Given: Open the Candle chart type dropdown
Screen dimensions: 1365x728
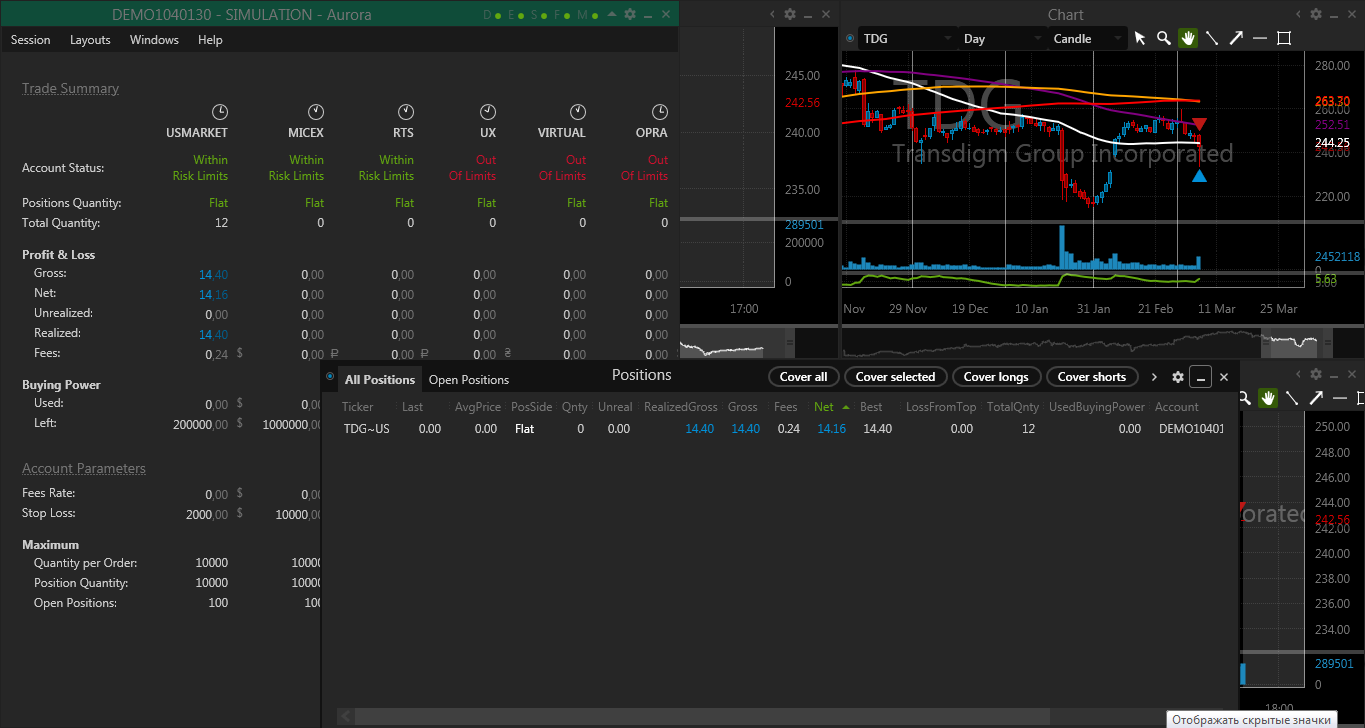Looking at the screenshot, I should [x=1087, y=38].
